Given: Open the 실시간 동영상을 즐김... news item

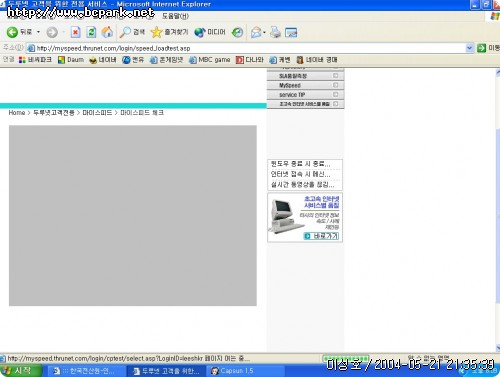Looking at the screenshot, I should [x=302, y=184].
